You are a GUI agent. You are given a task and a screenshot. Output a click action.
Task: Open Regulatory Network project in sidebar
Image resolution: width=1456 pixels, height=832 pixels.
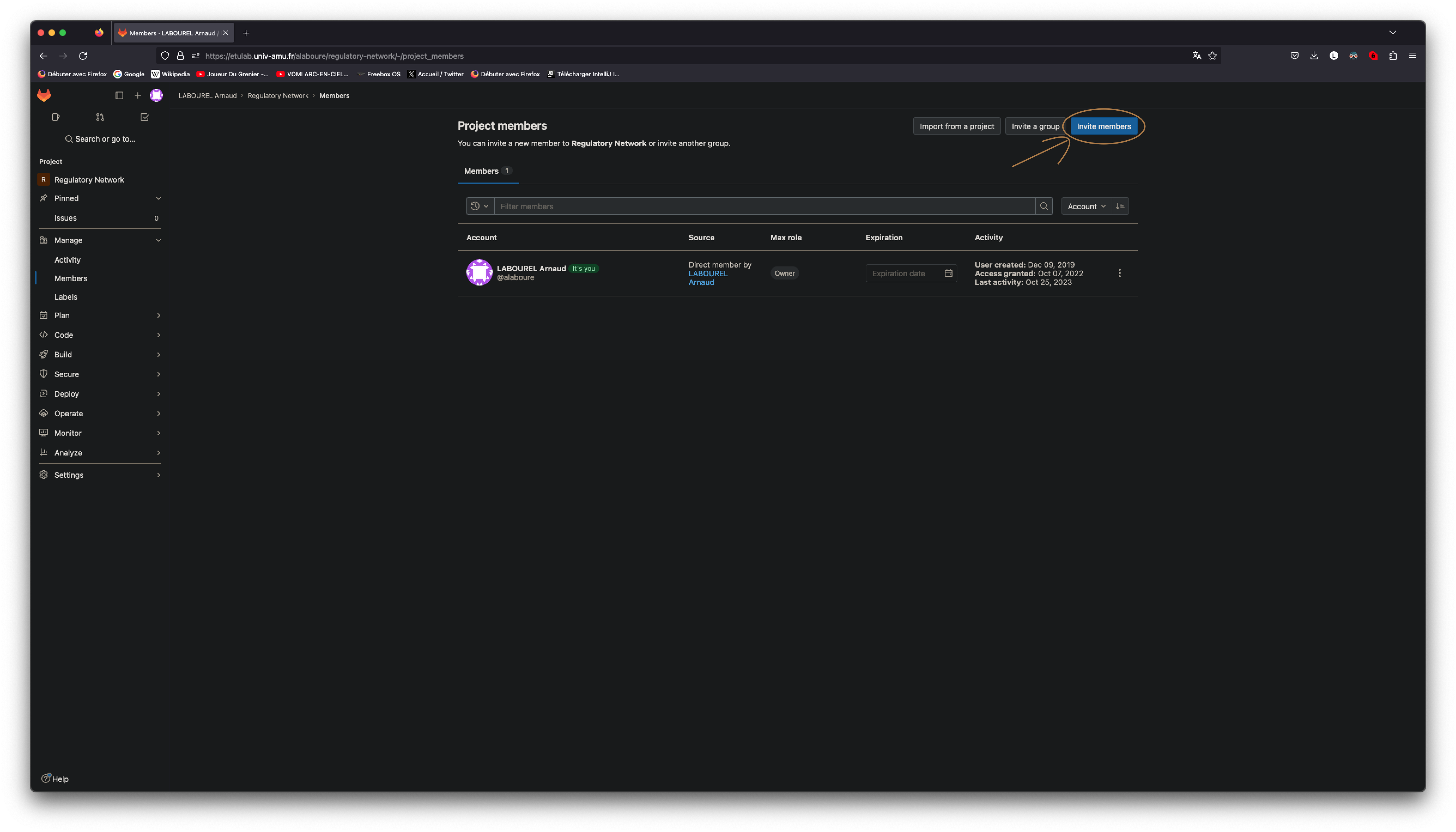[101, 180]
